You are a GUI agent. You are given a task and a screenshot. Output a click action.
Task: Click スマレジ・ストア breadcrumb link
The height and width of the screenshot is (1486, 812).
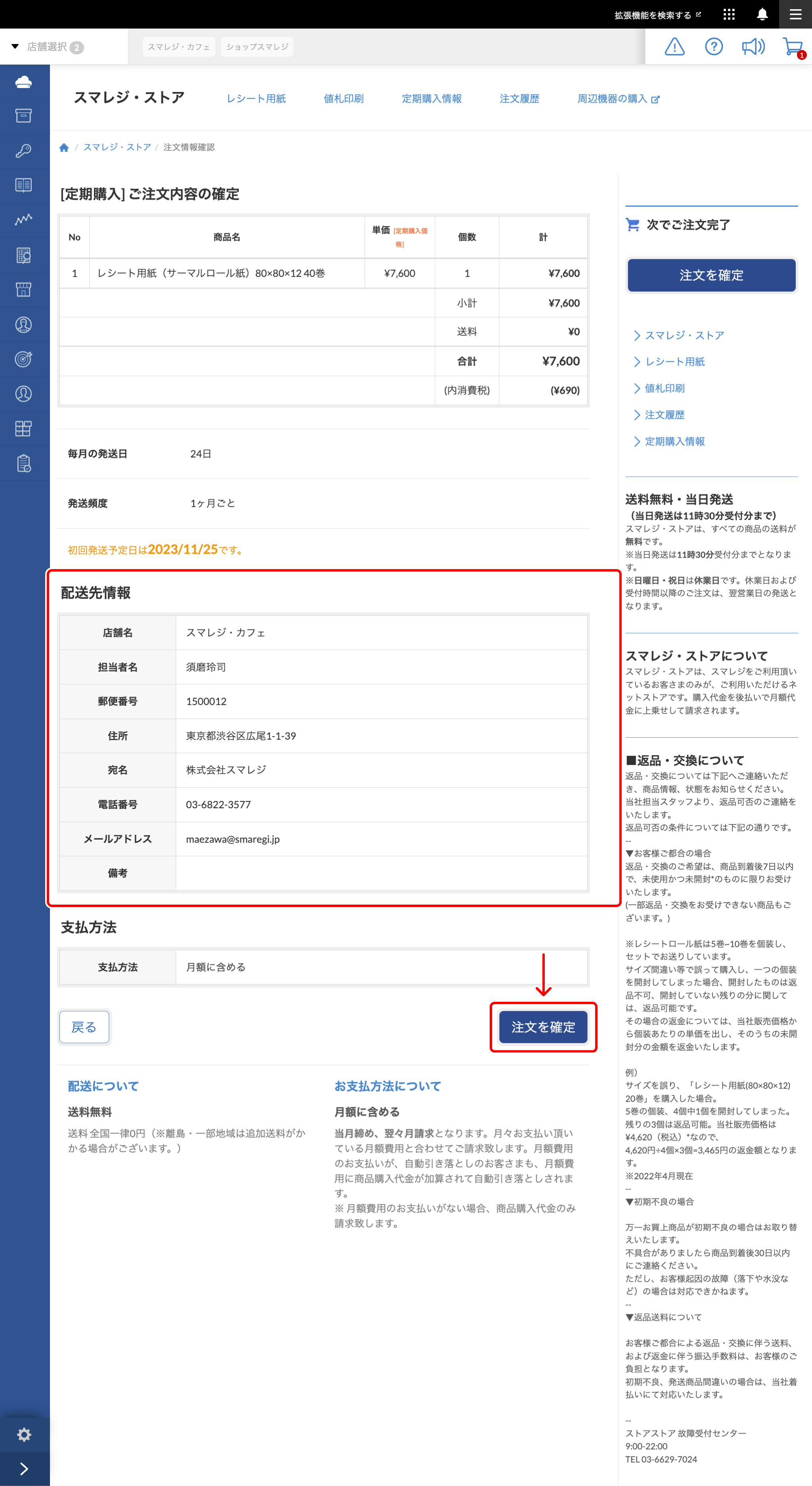coord(117,147)
